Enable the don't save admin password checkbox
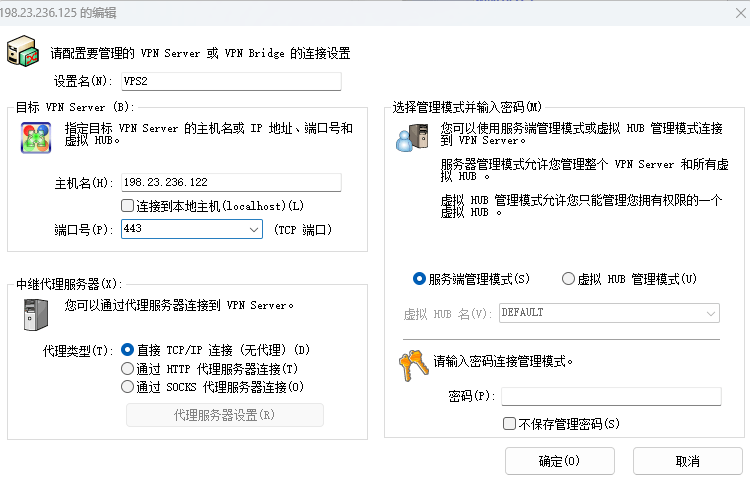 509,424
